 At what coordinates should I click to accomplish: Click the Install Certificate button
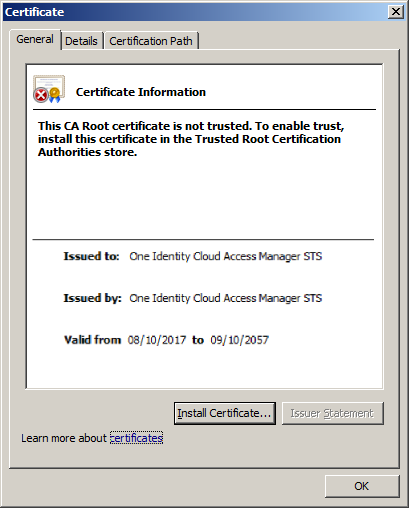pos(225,413)
